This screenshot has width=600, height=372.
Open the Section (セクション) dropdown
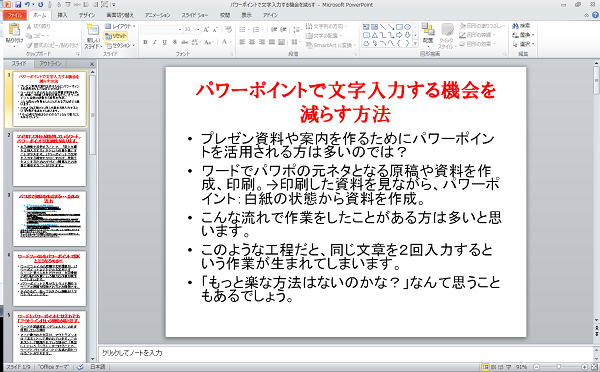[120, 45]
